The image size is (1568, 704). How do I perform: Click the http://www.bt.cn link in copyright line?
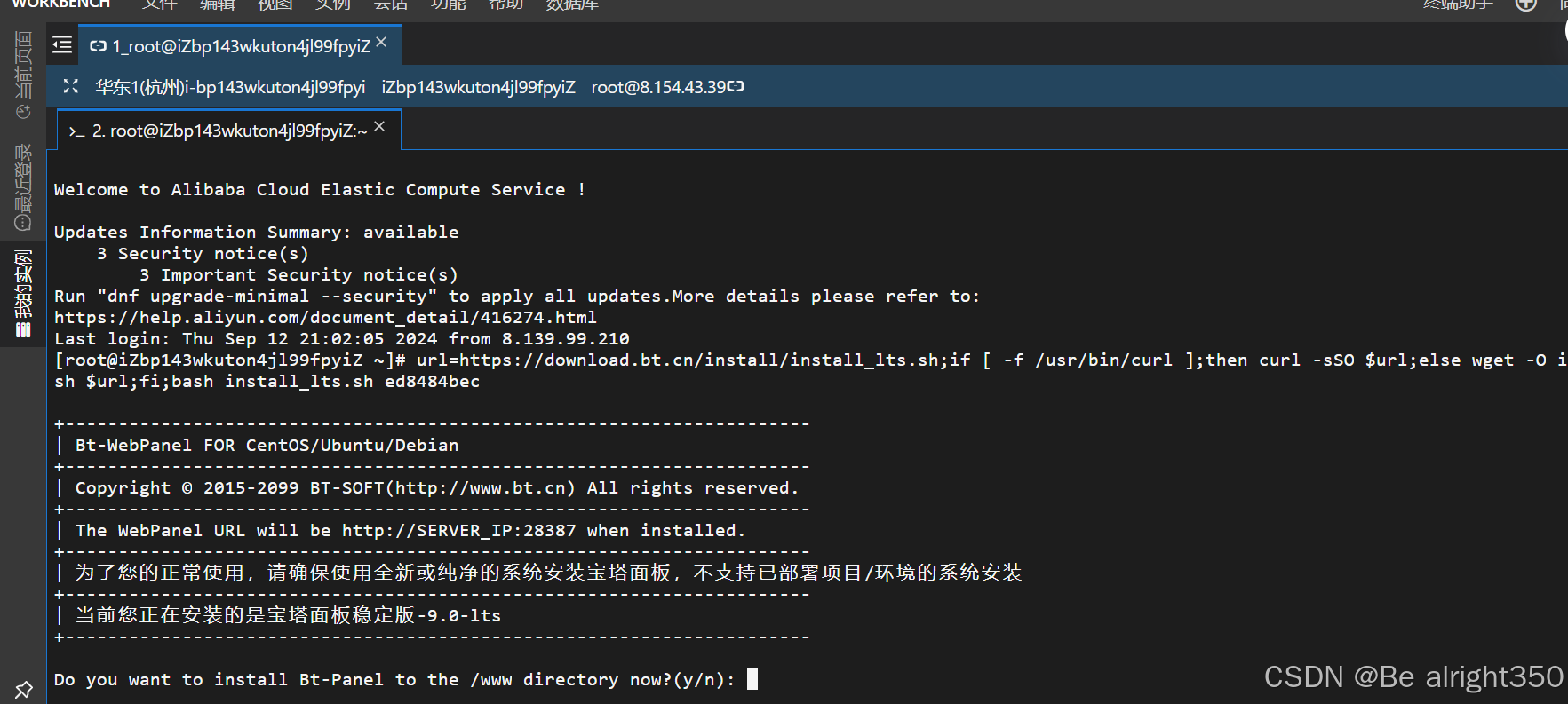pos(481,487)
